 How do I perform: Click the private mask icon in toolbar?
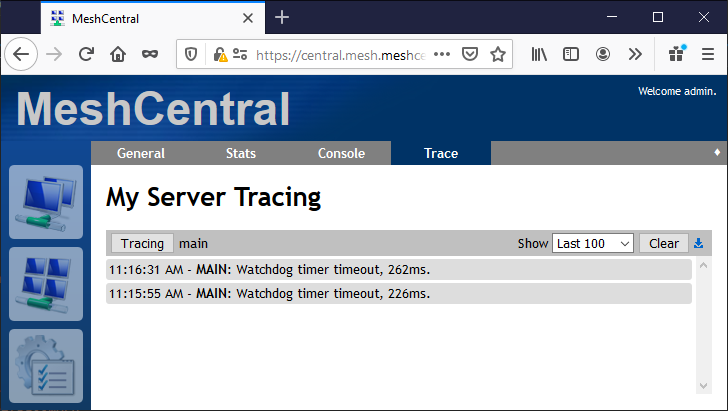pyautogui.click(x=150, y=54)
